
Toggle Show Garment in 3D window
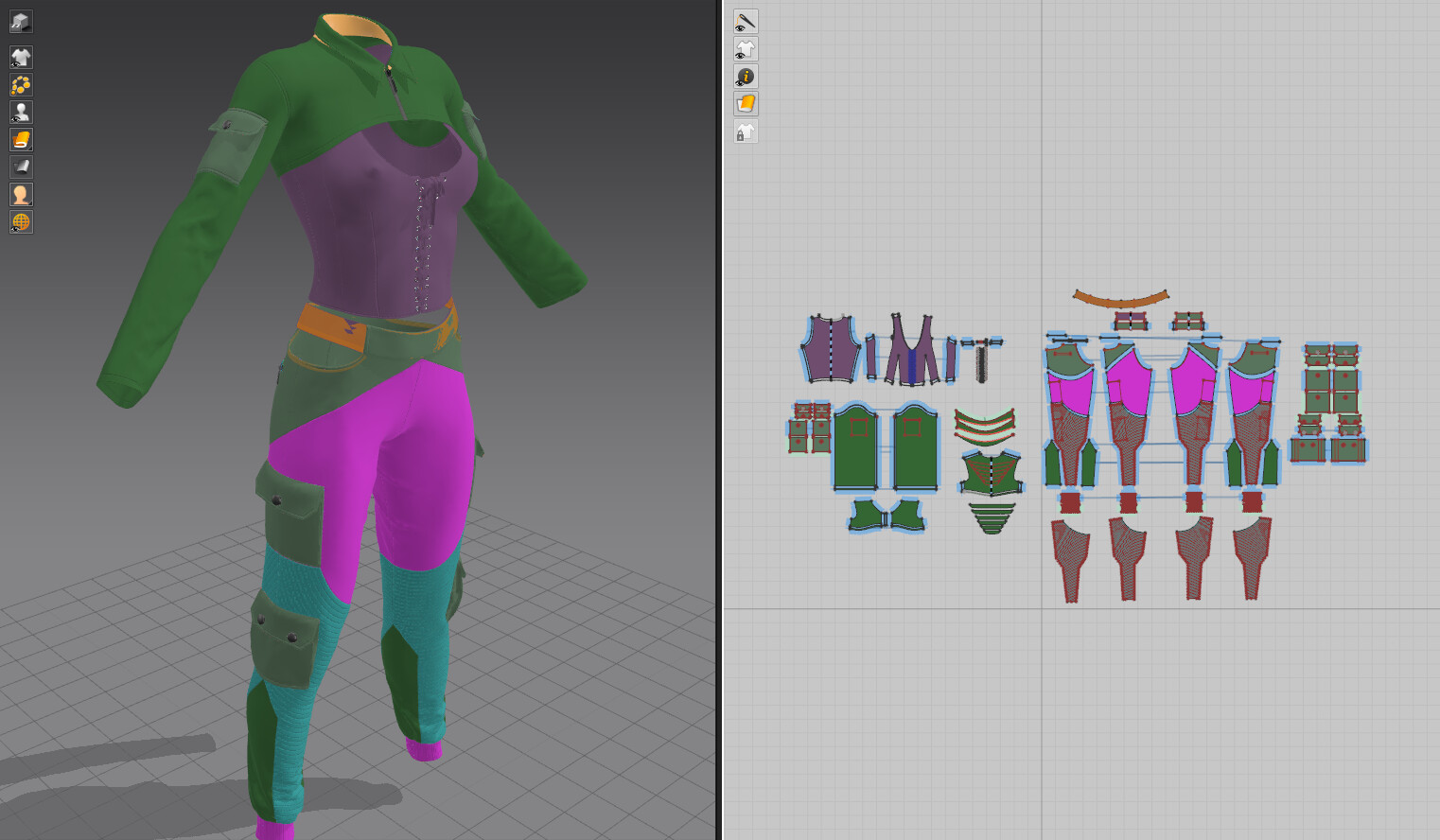tap(21, 58)
